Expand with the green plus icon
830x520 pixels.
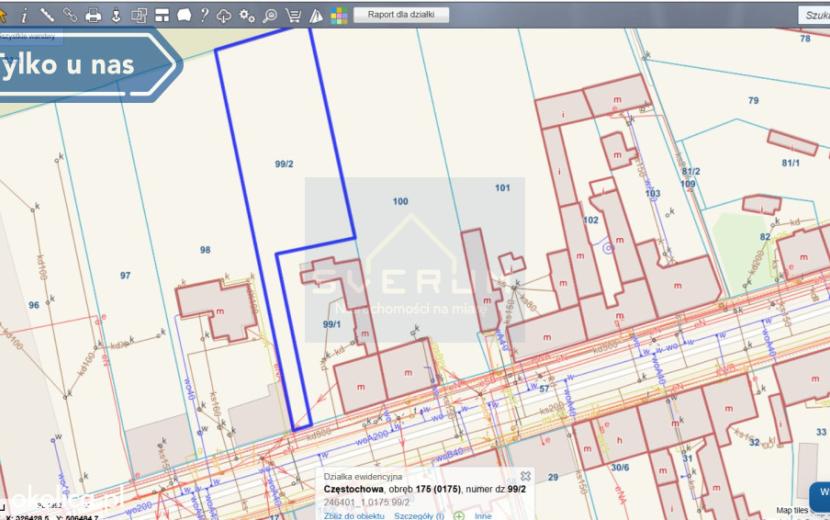coord(459,516)
